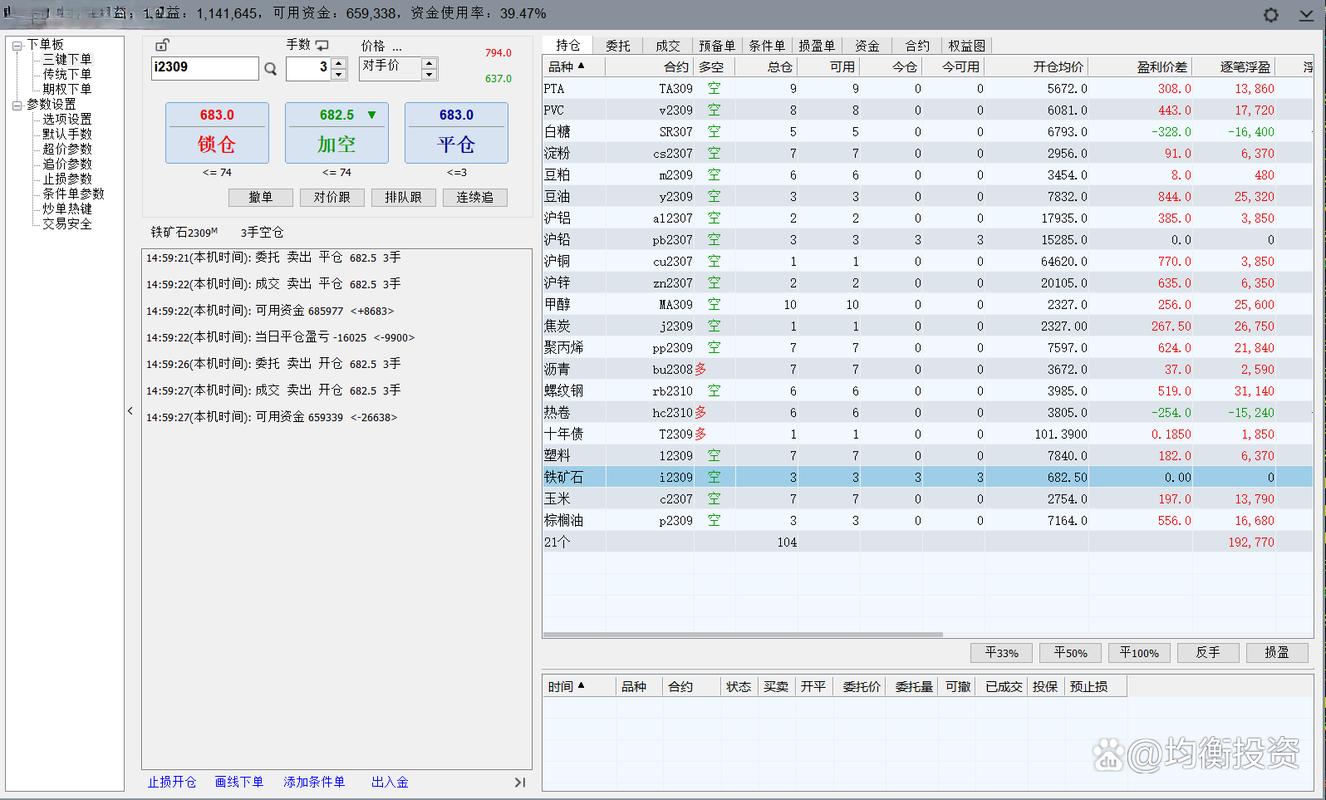Click the >| icon below the log panel
Viewport: 1326px width, 800px height.
point(520,782)
